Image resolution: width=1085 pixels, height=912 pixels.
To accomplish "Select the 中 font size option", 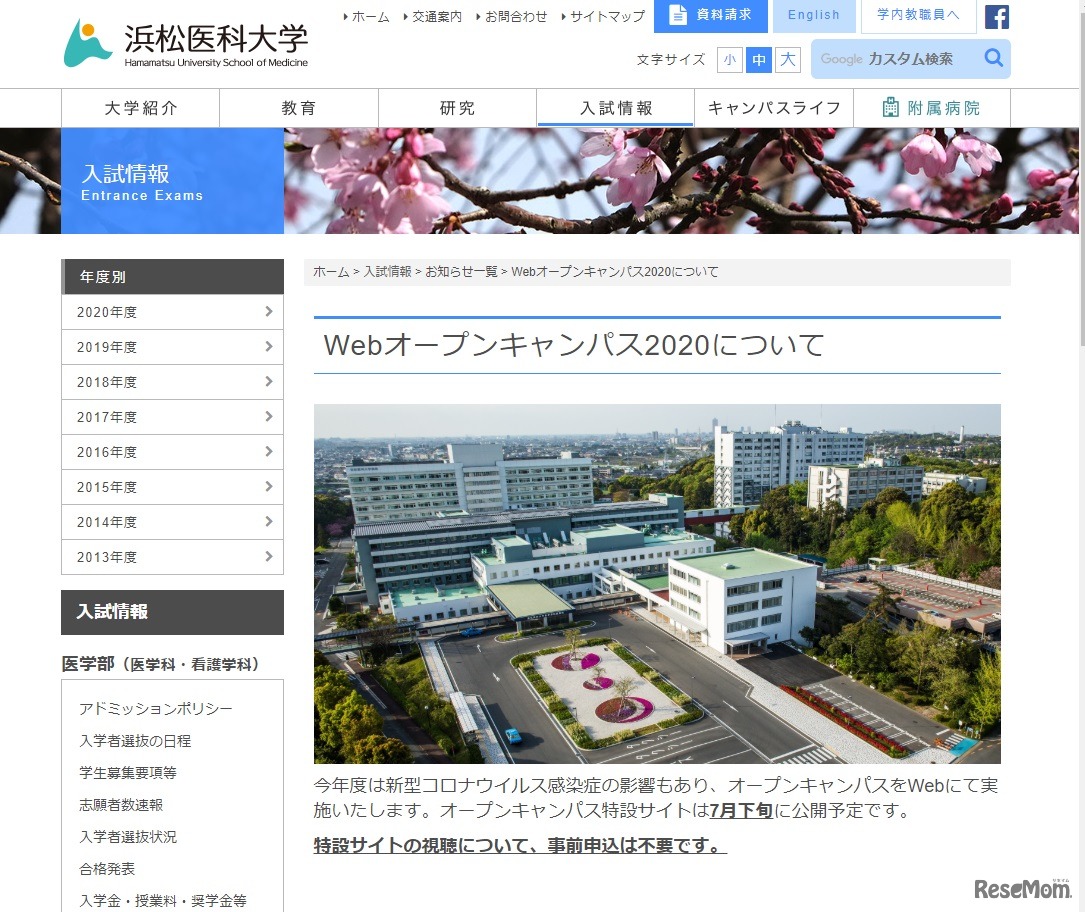I will (759, 60).
